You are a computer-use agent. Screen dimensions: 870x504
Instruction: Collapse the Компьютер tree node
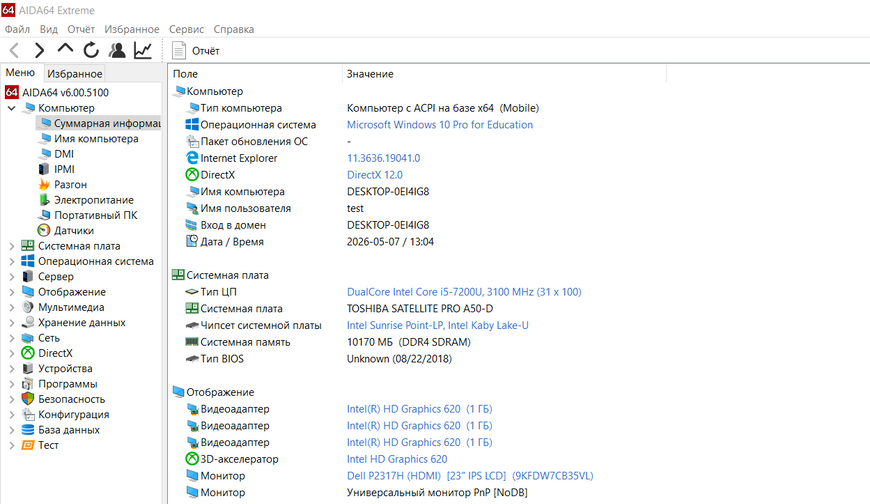click(12, 108)
